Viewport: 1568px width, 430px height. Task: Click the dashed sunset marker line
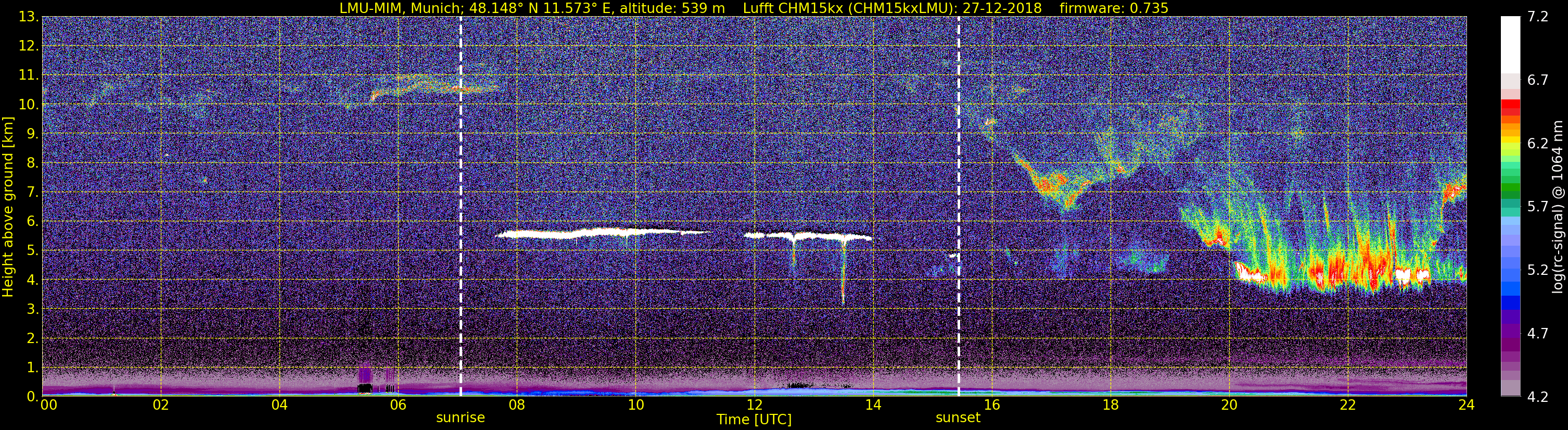pyautogui.click(x=959, y=207)
